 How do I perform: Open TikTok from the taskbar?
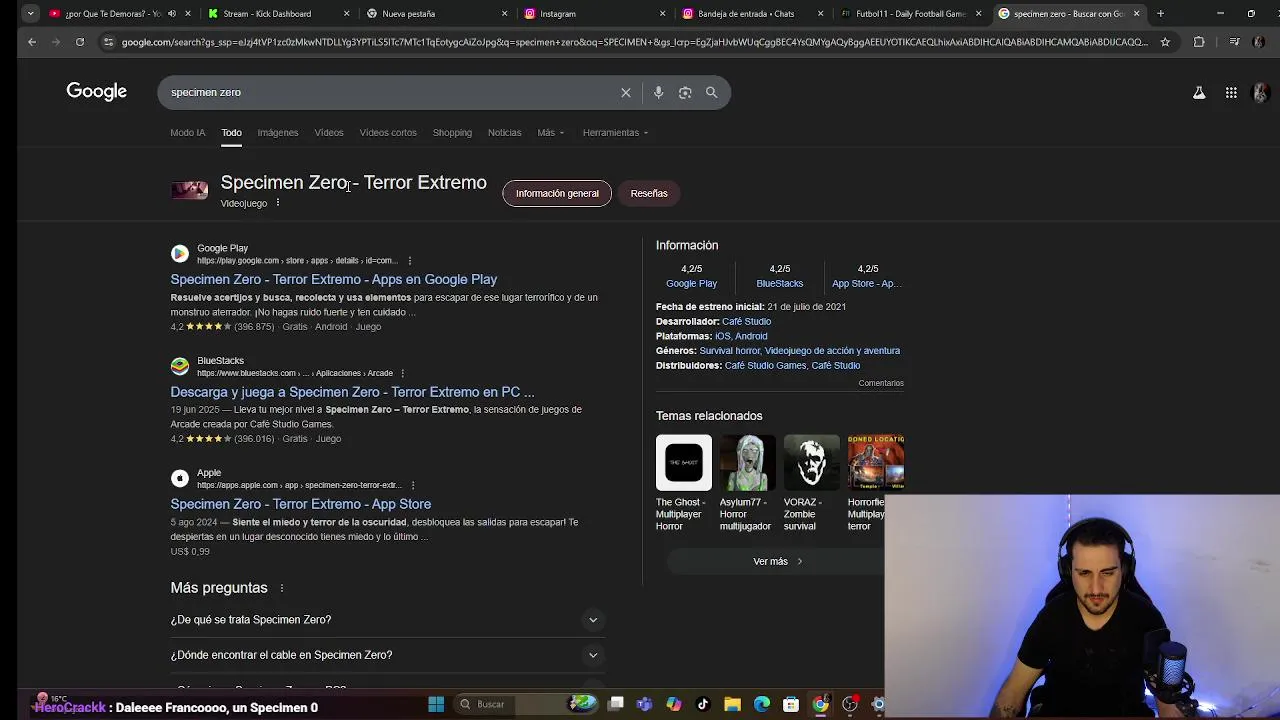coord(703,704)
